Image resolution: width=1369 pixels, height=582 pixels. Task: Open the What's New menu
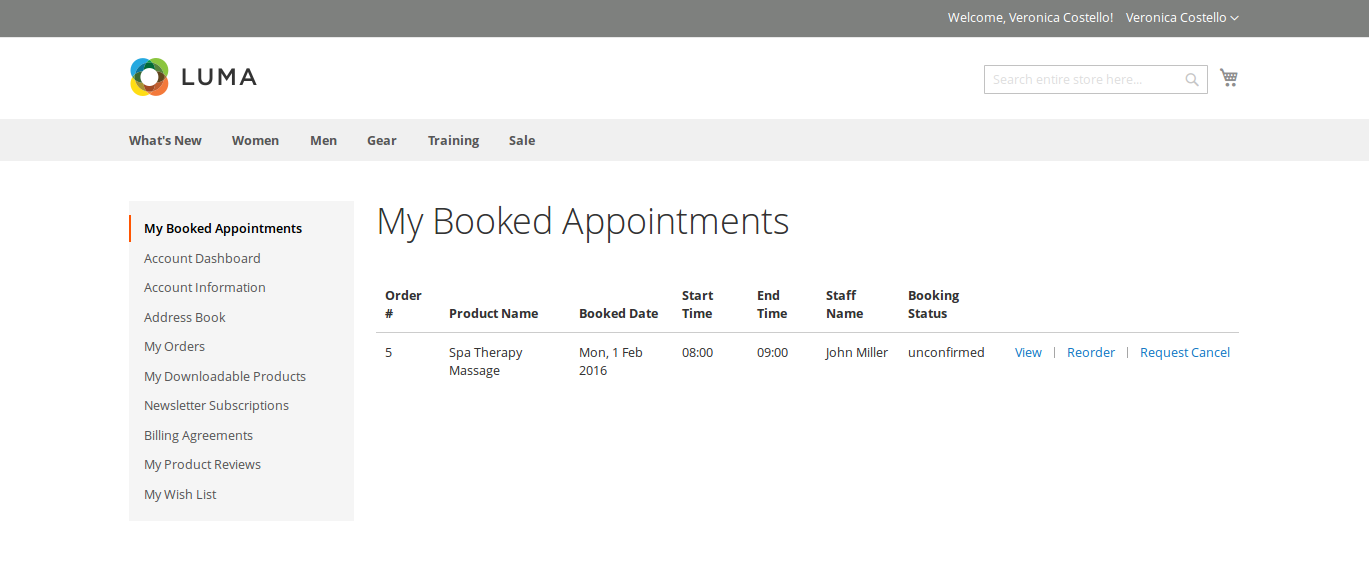(165, 141)
